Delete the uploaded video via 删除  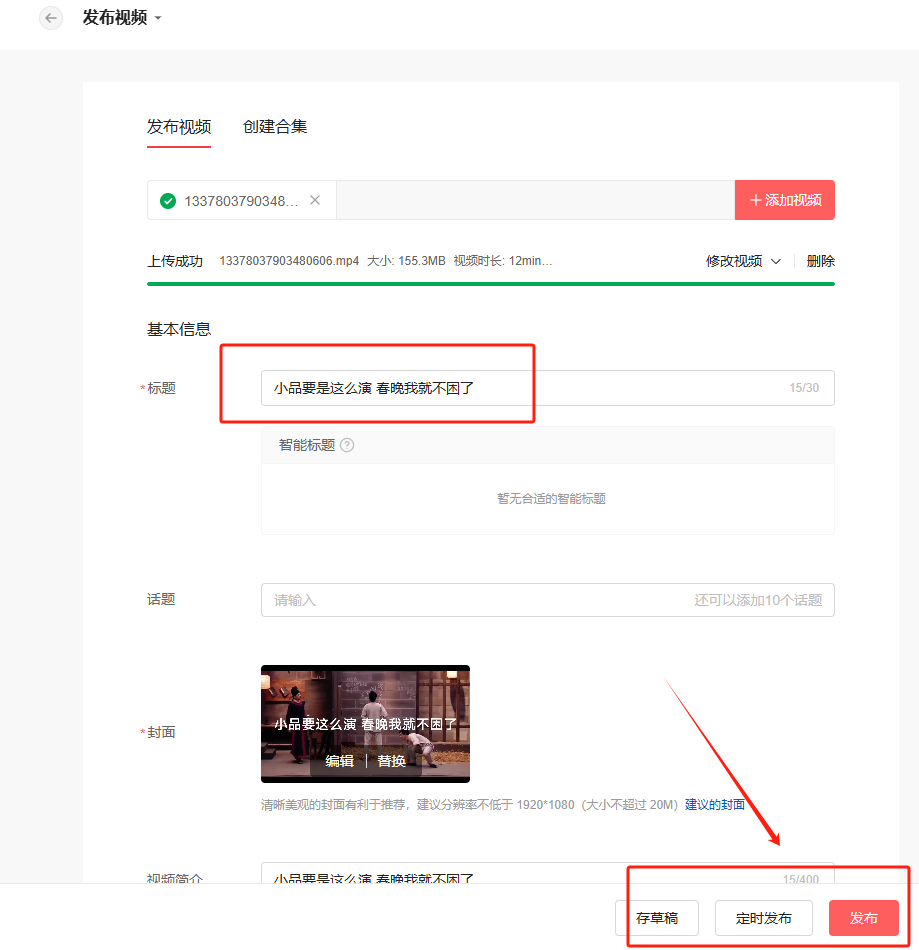pyautogui.click(x=820, y=261)
